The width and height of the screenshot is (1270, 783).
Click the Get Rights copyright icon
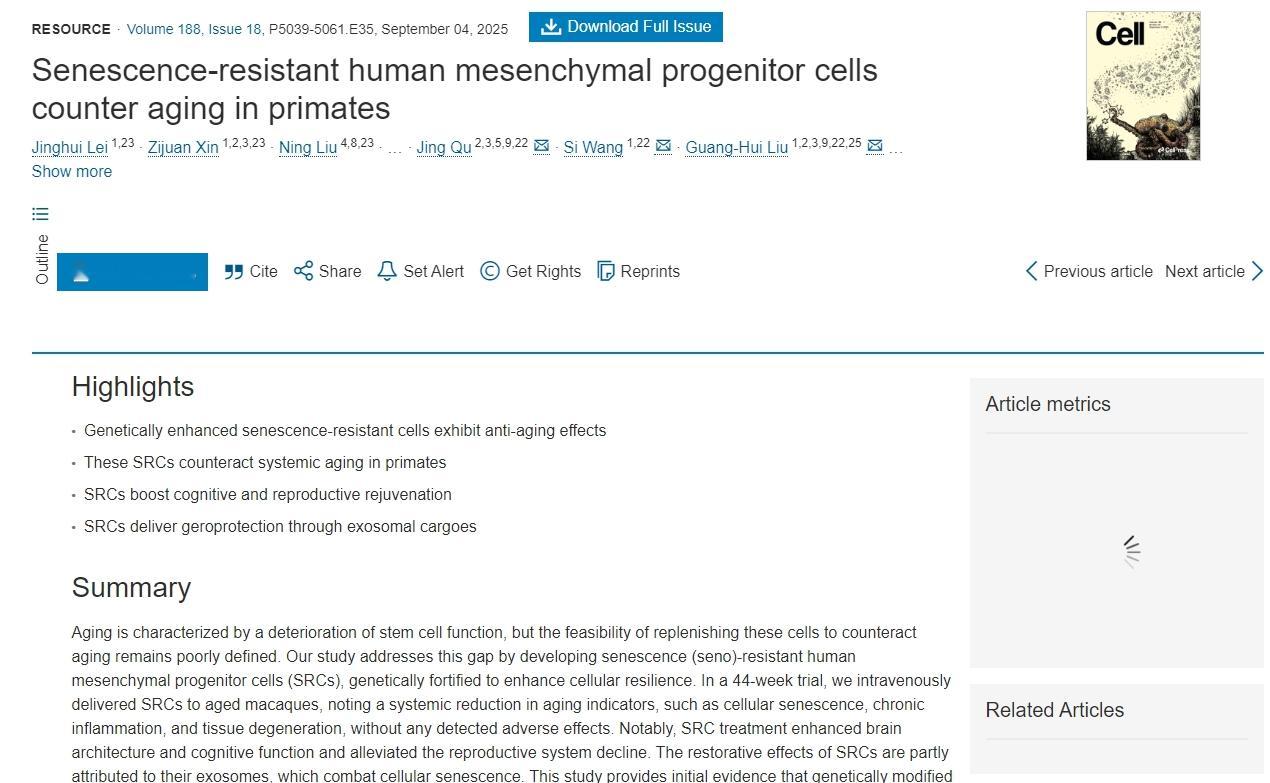point(490,271)
